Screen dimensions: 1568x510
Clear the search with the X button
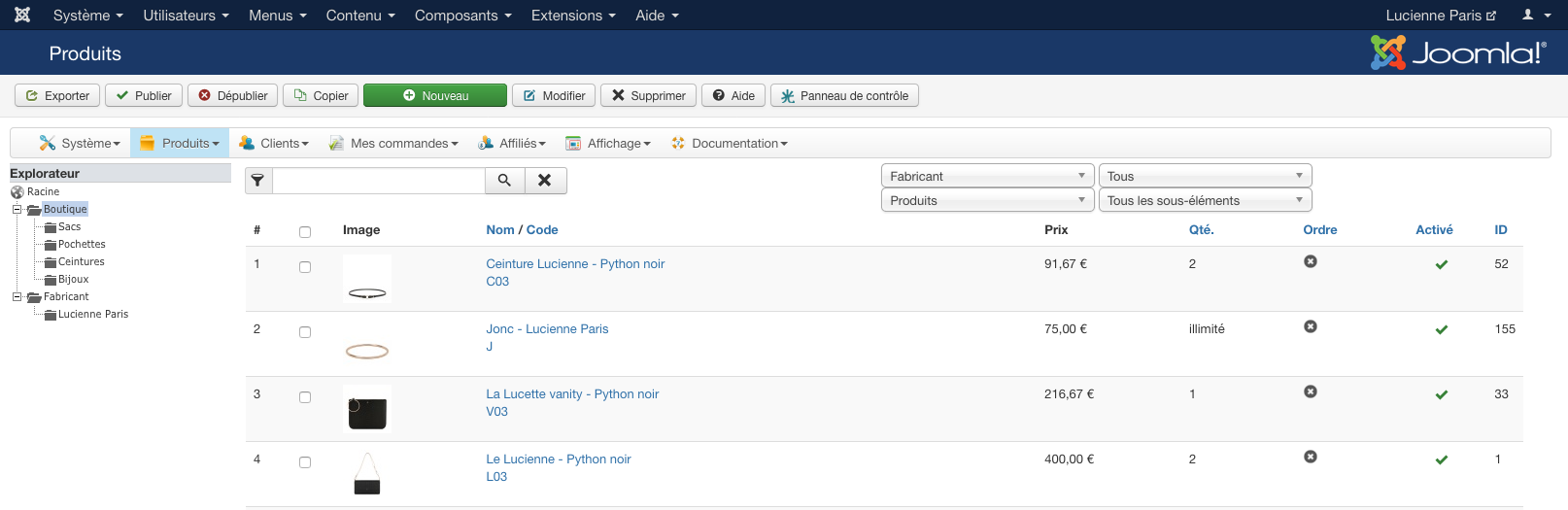coord(545,181)
